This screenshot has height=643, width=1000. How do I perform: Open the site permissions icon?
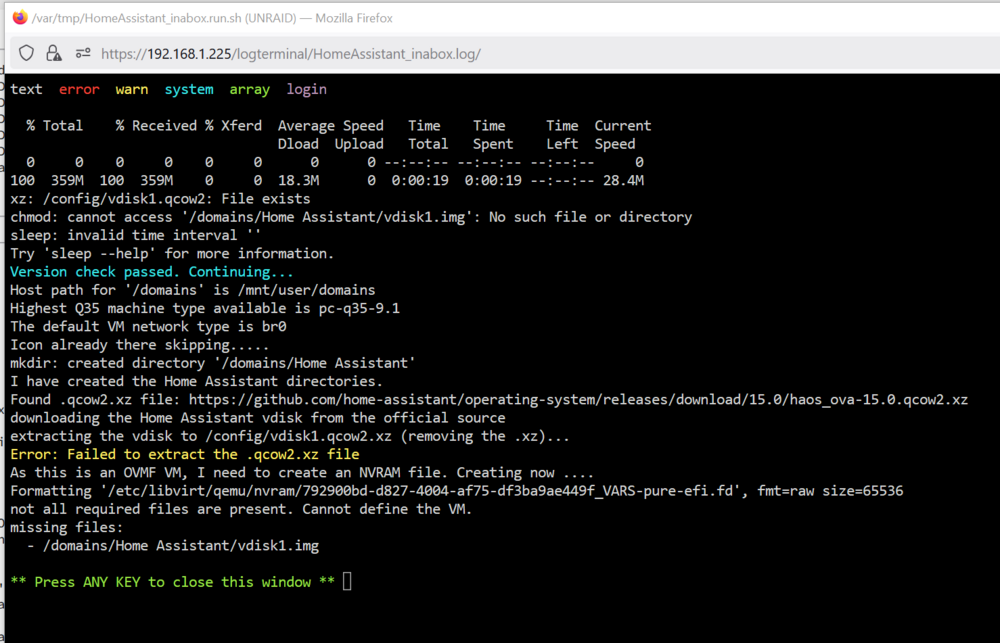coord(83,53)
